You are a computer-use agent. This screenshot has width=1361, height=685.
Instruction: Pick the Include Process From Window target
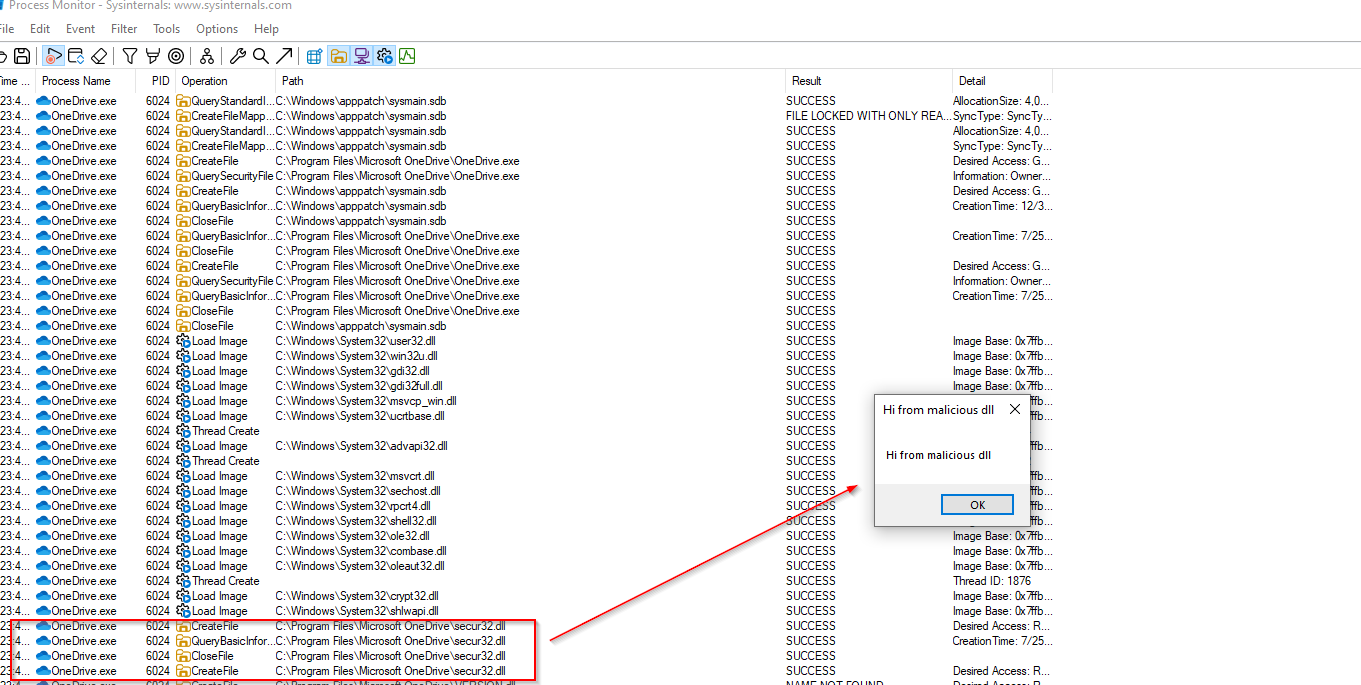(176, 56)
